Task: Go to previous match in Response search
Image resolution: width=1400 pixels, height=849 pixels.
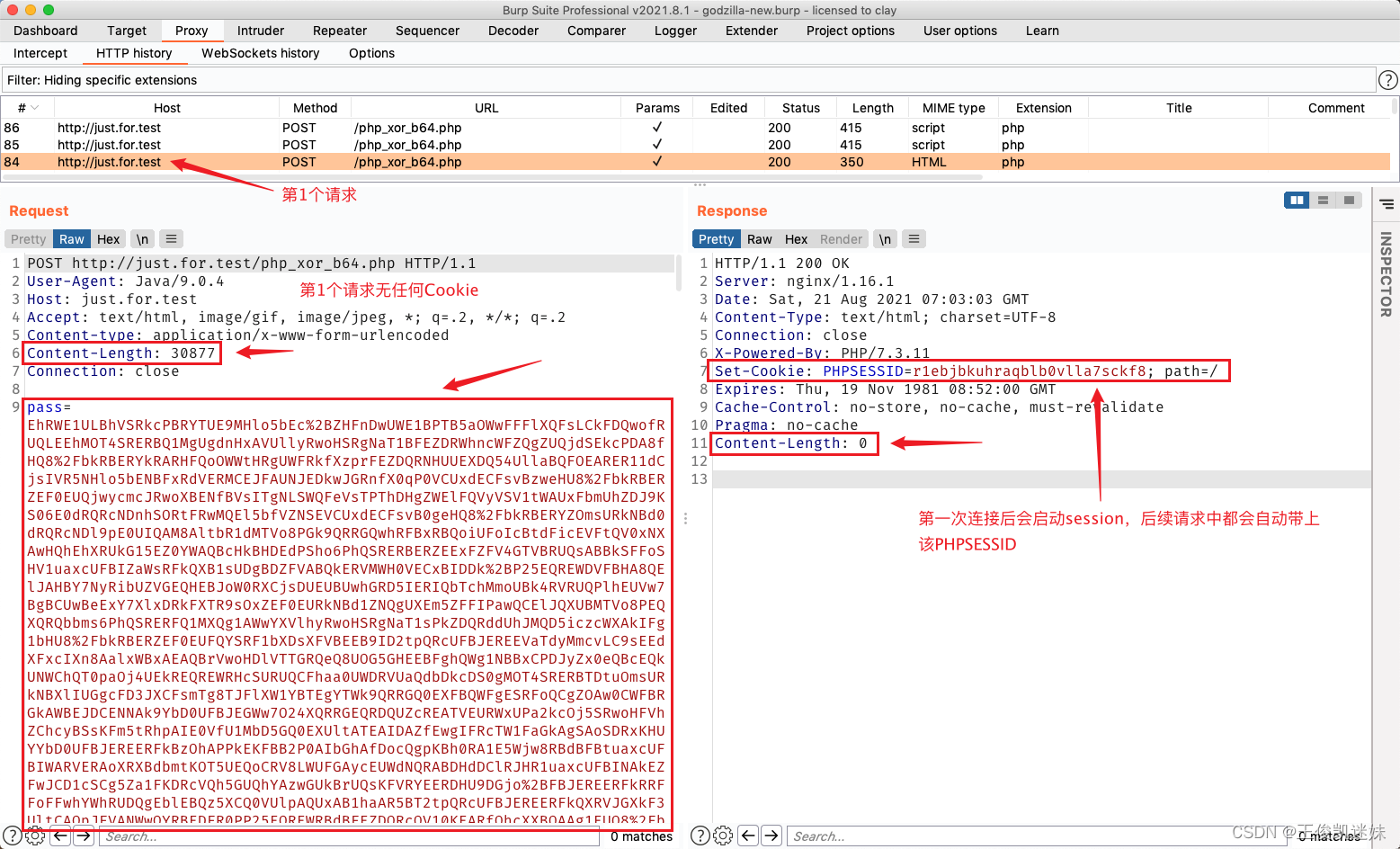Action: 748,836
